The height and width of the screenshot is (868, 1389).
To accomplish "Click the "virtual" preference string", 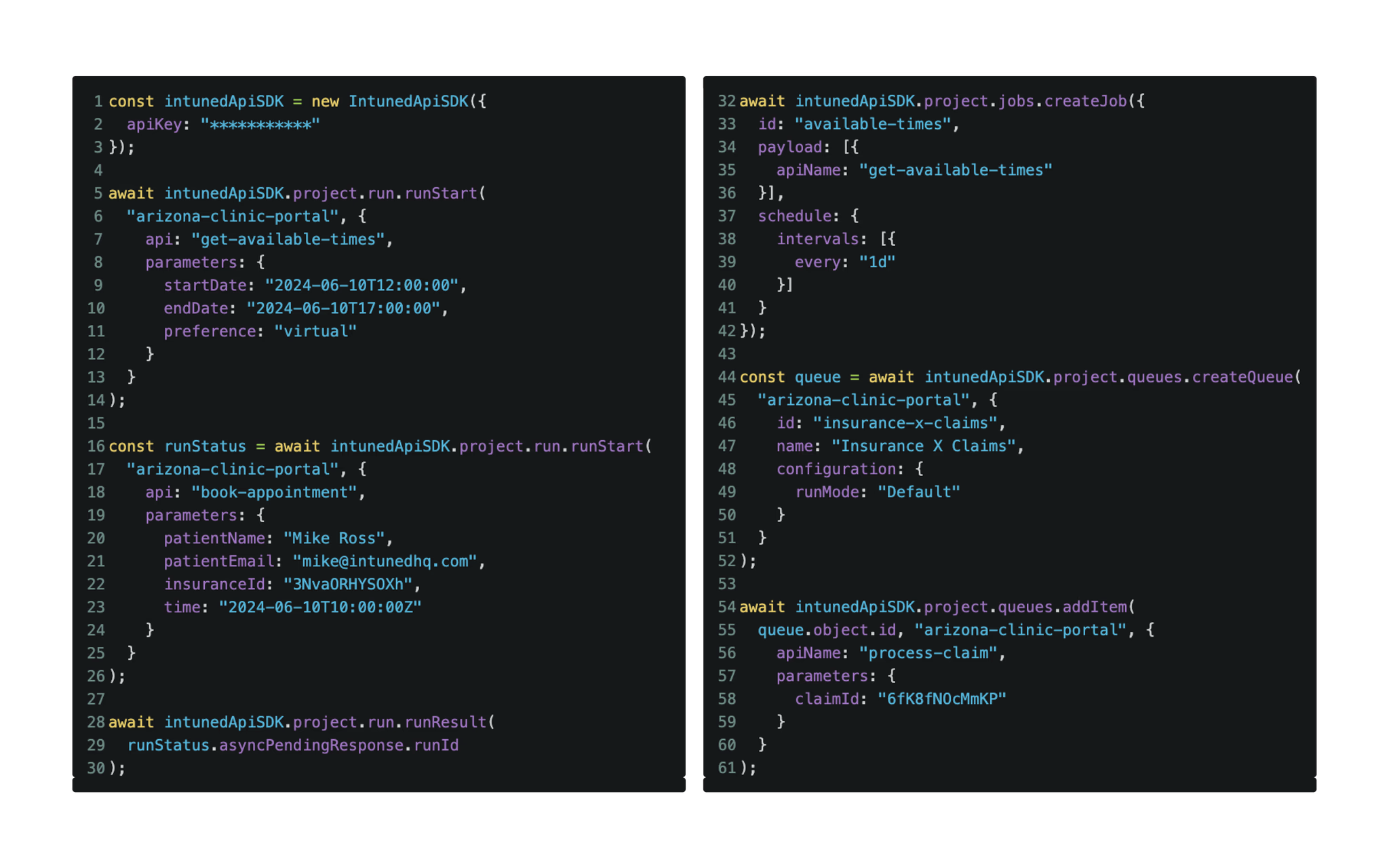I will click(x=315, y=332).
